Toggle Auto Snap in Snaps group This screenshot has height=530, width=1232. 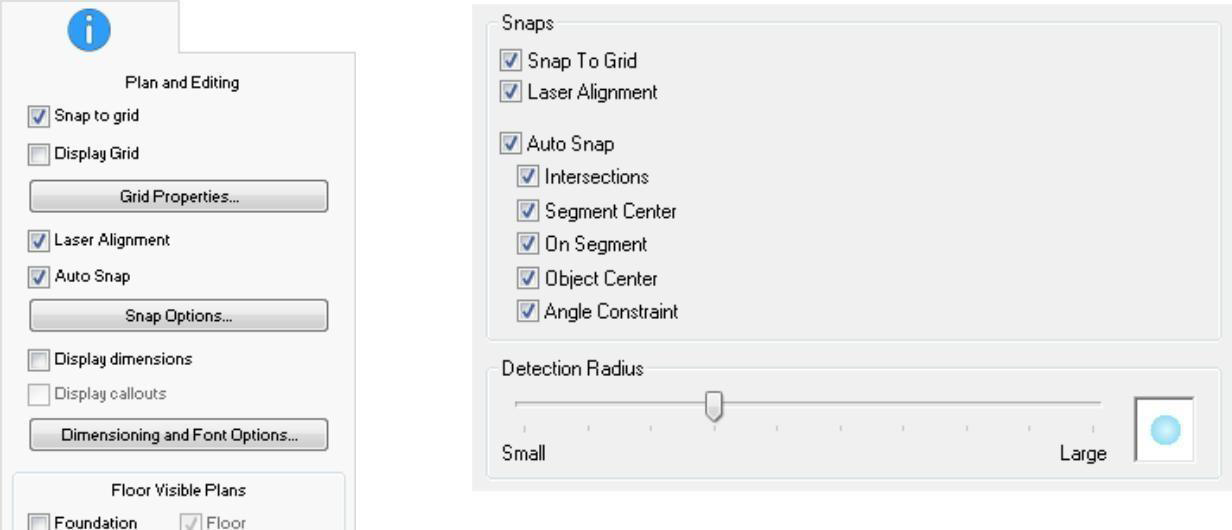tap(511, 145)
